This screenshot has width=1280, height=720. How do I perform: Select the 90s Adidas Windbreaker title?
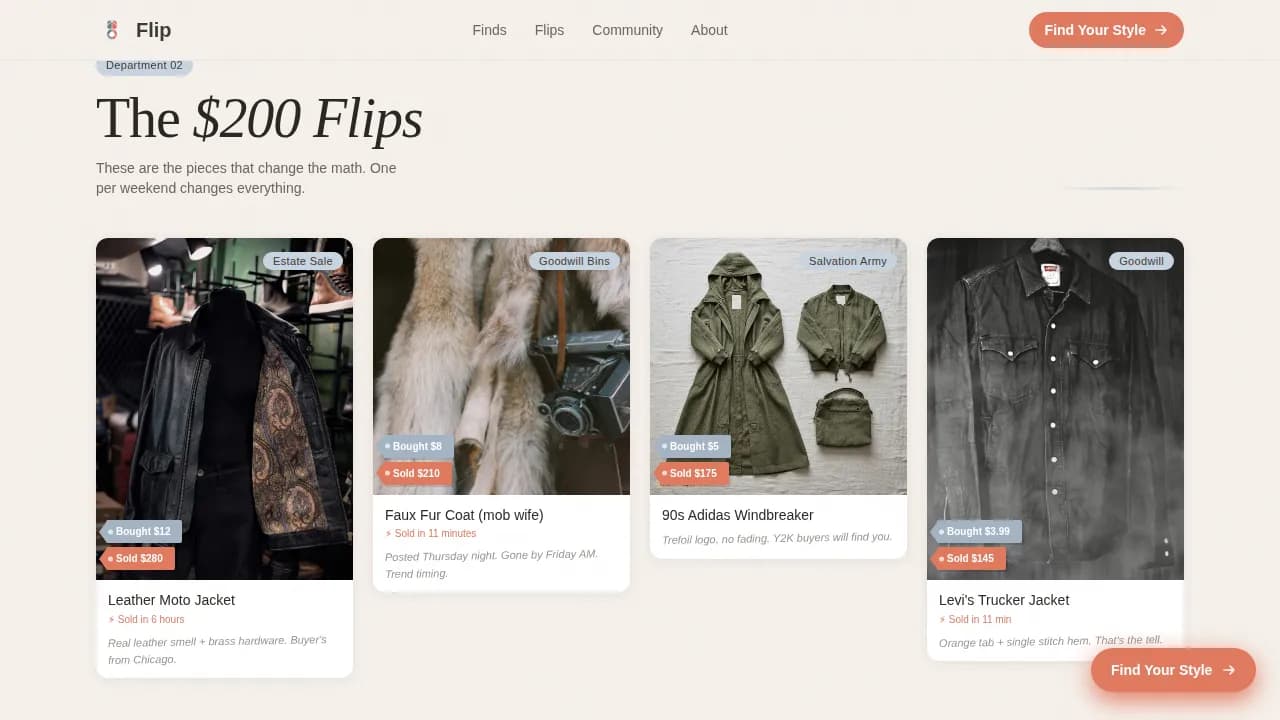click(x=738, y=515)
